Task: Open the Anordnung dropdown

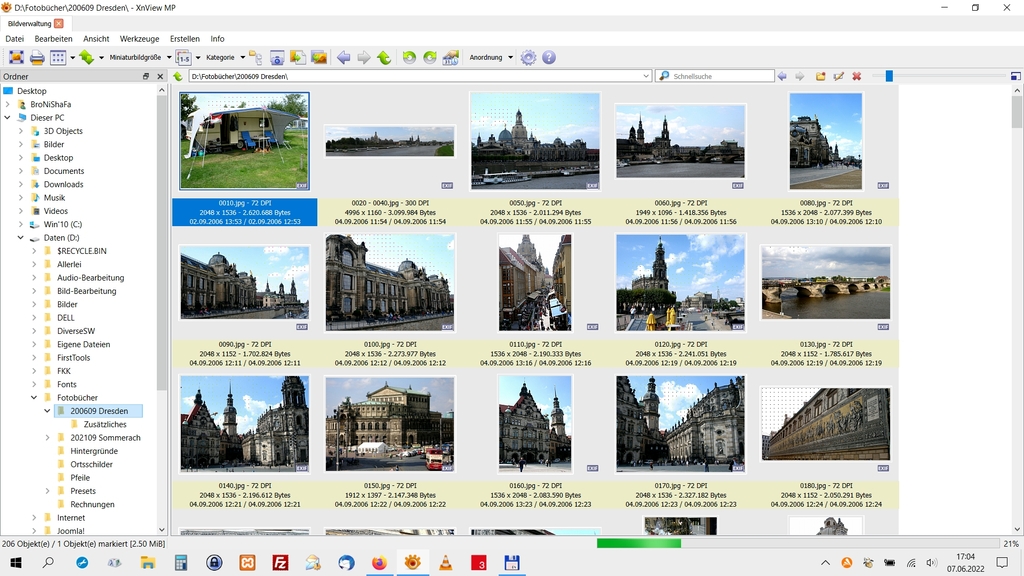Action: tap(491, 58)
